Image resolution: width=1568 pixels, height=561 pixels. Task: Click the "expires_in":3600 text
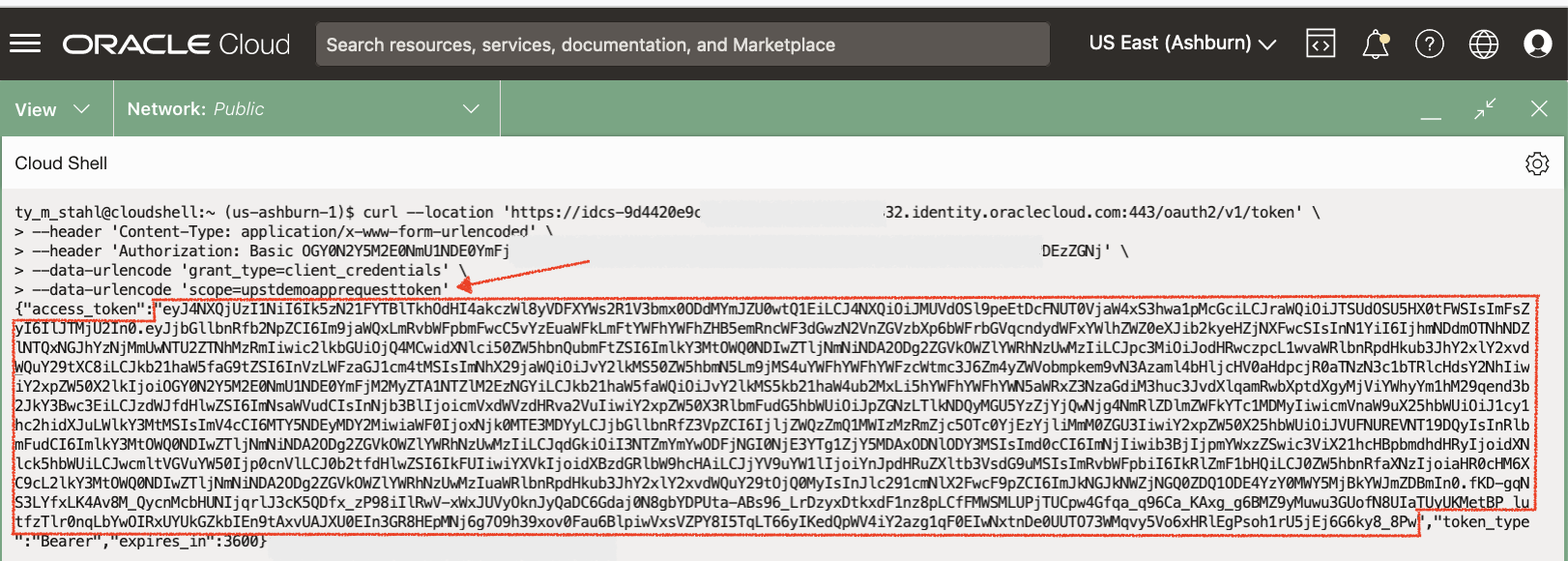(183, 541)
